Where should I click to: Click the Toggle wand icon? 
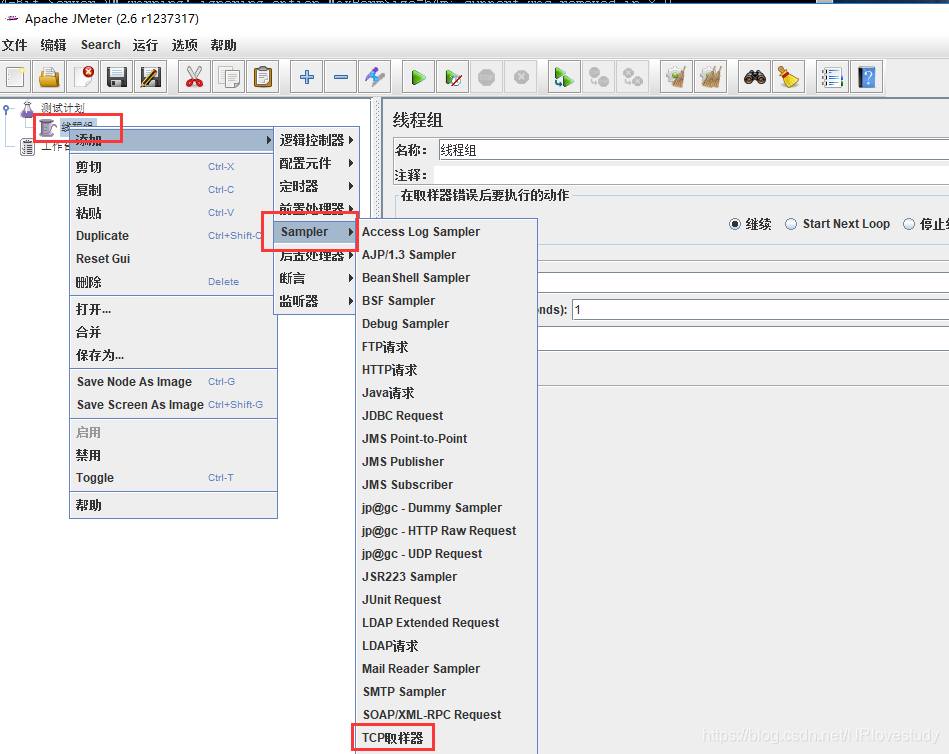pyautogui.click(x=375, y=77)
